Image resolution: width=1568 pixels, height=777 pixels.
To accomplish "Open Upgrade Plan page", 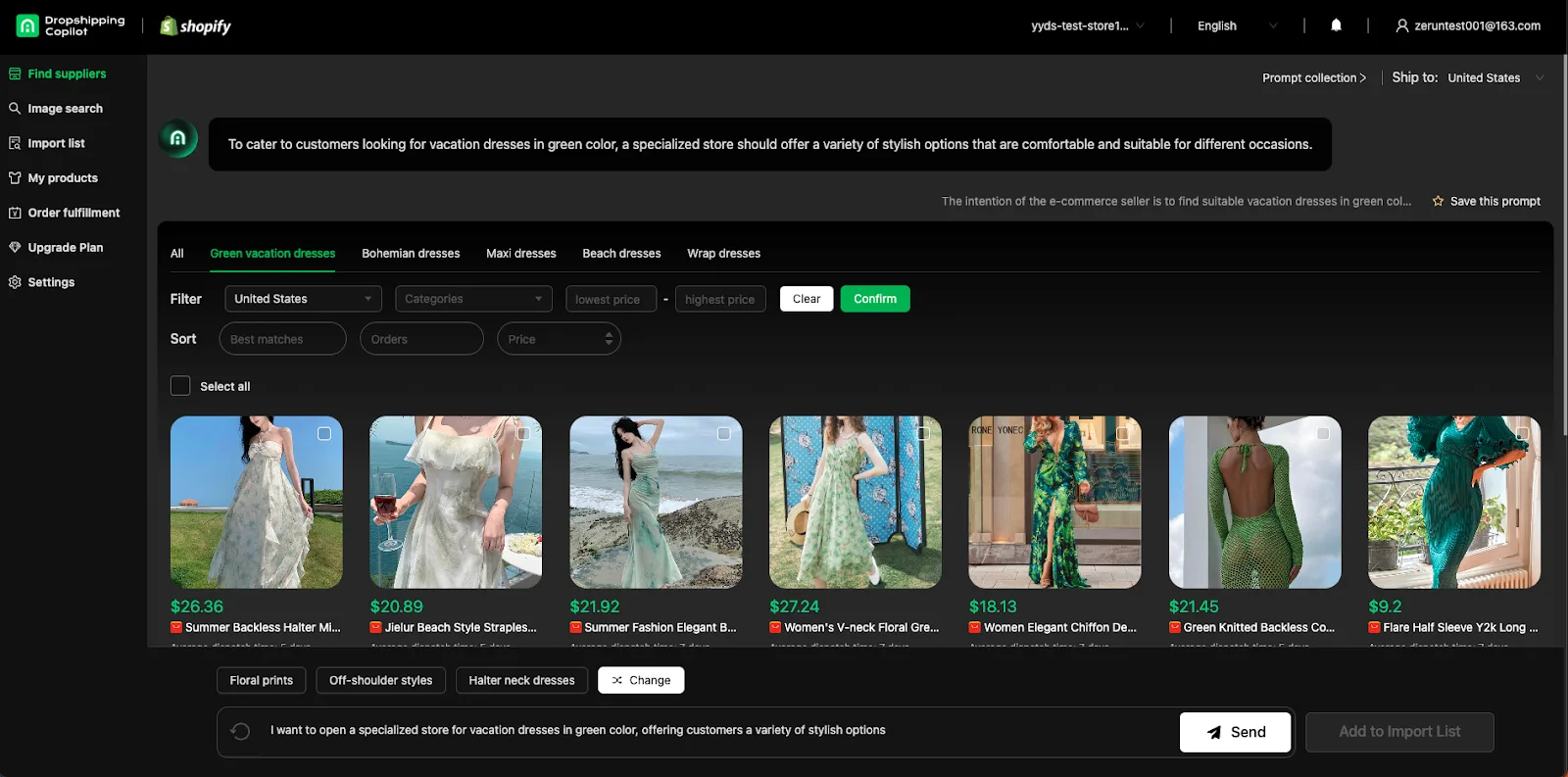I will (x=65, y=248).
